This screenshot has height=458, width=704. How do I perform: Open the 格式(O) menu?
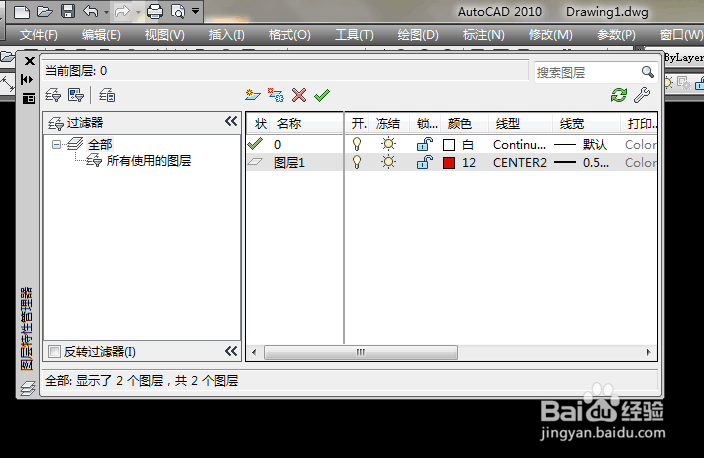pyautogui.click(x=289, y=35)
